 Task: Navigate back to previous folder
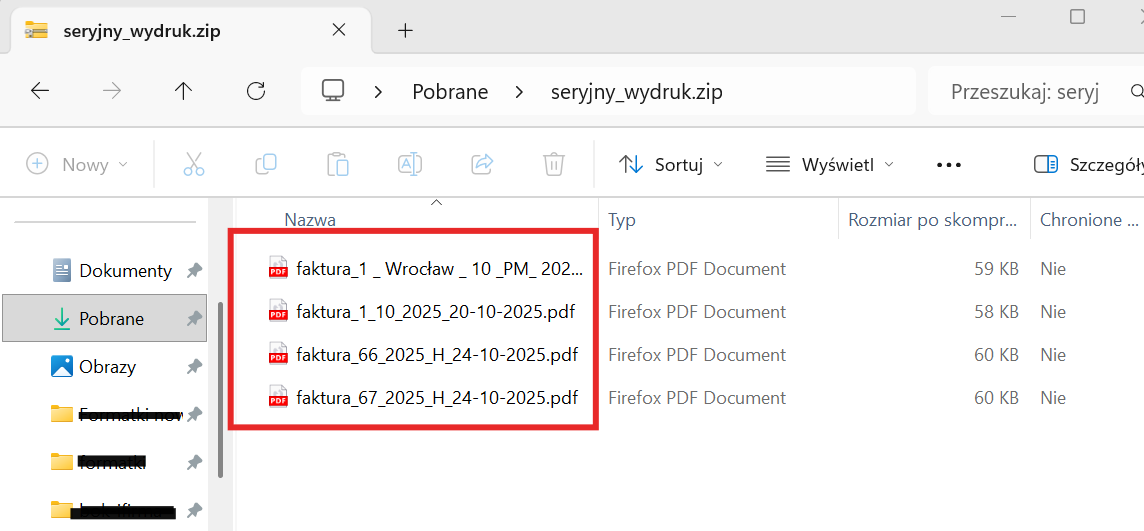coord(40,92)
